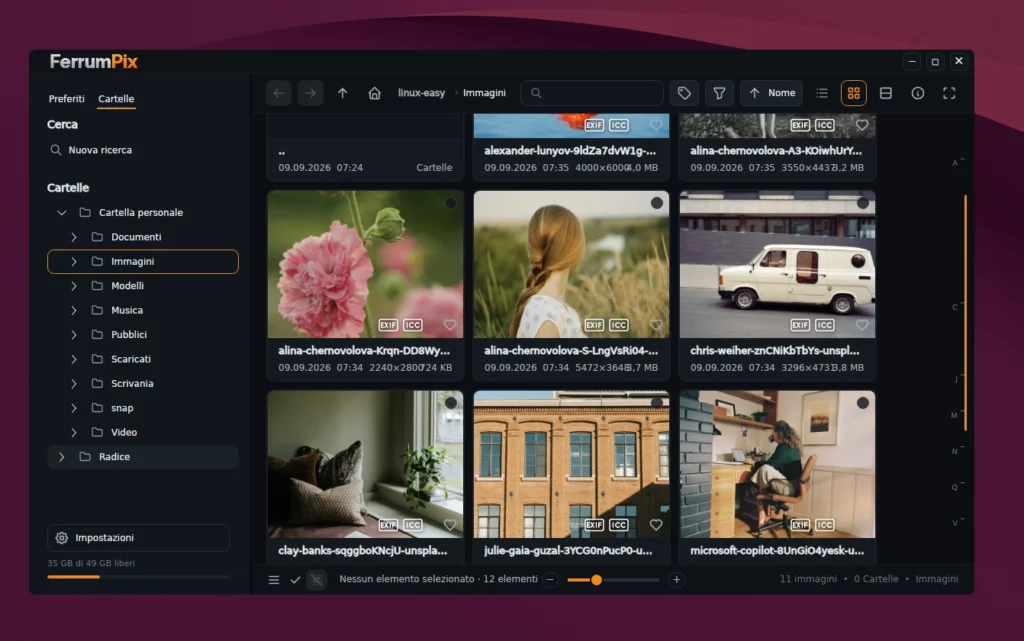Open the funnel filter options
1024x641 pixels.
pyautogui.click(x=719, y=93)
